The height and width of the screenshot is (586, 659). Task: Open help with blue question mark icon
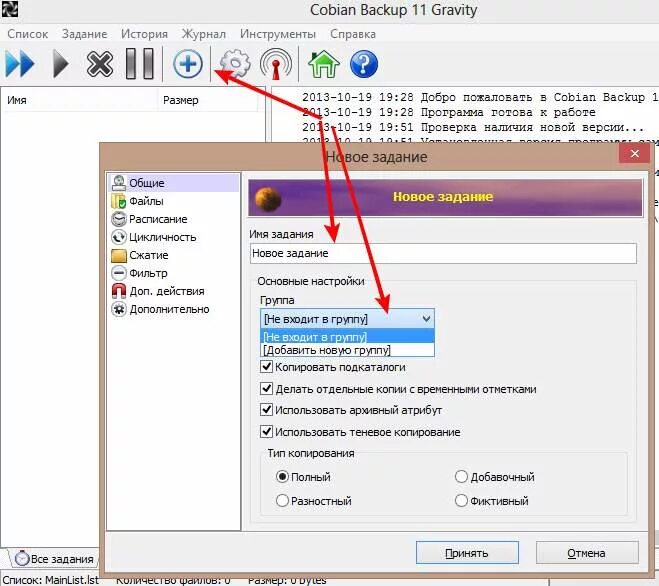click(364, 64)
